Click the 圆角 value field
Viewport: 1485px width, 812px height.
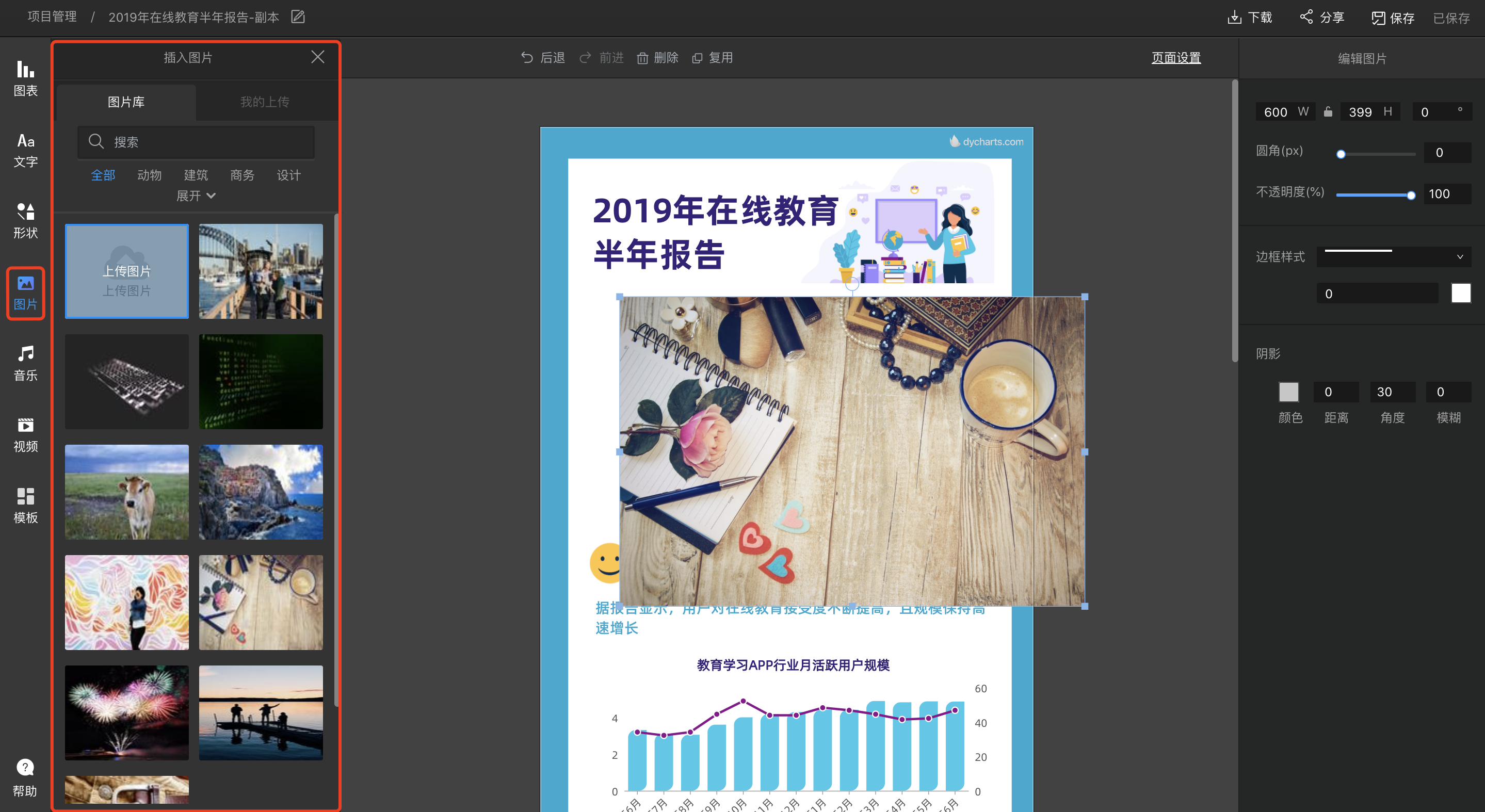click(1447, 153)
